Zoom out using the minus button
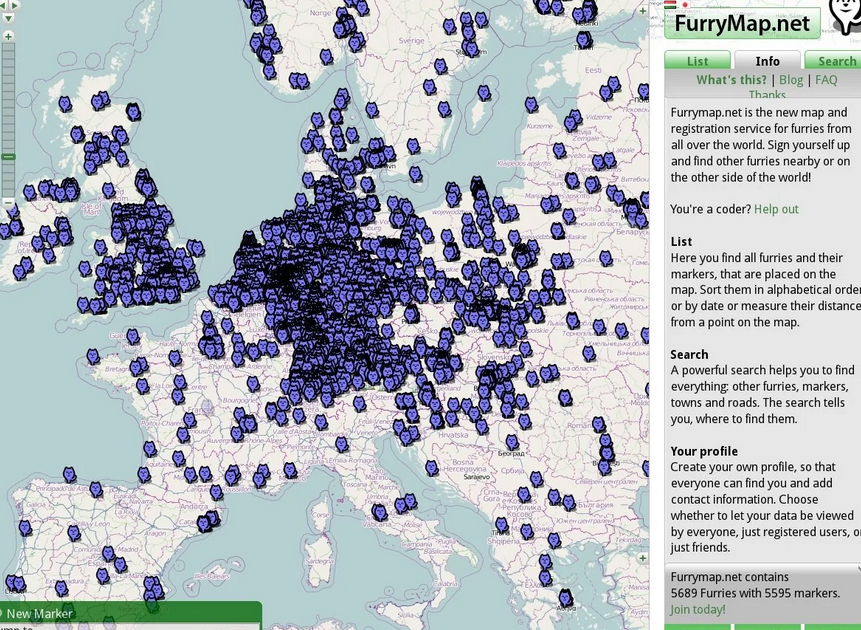Screen dimensions: 861x630 [8, 202]
